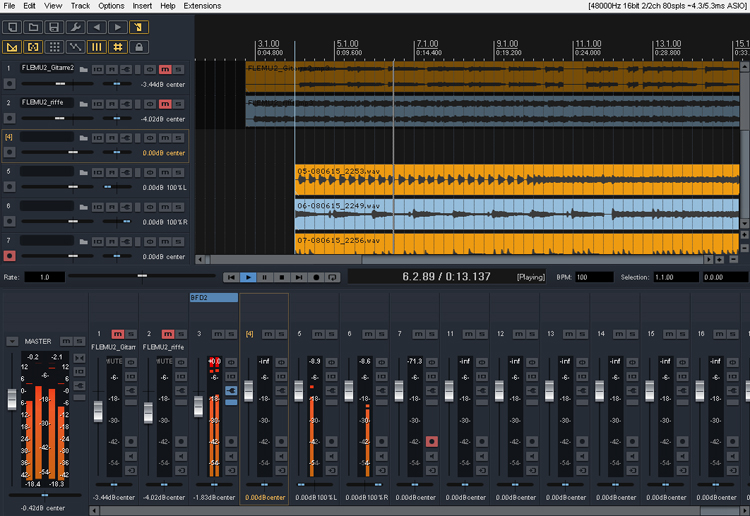Toggle the envelope points toolbar icon
The image size is (750, 516).
[75, 47]
